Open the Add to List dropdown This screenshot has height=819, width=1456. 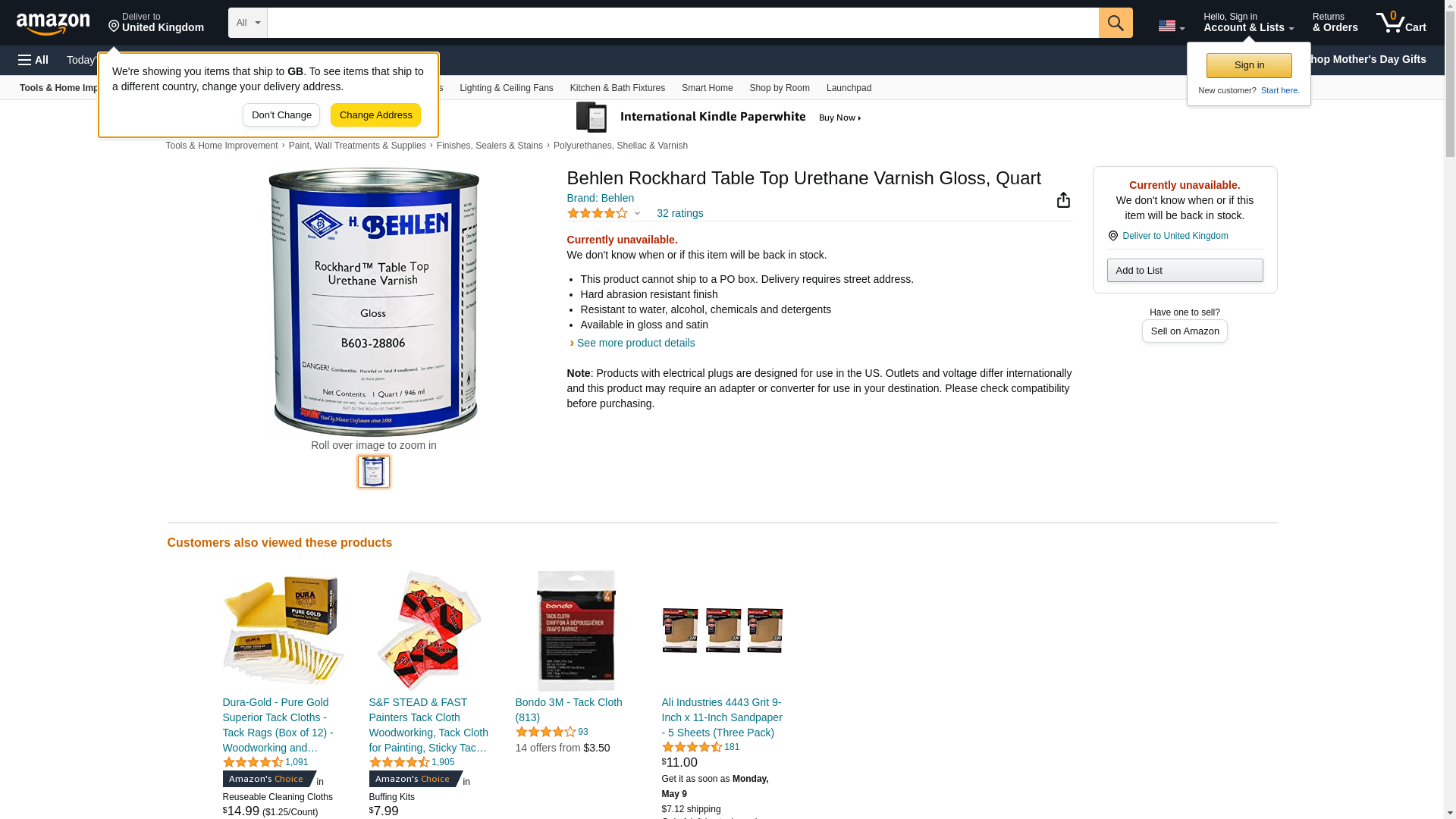(1185, 271)
